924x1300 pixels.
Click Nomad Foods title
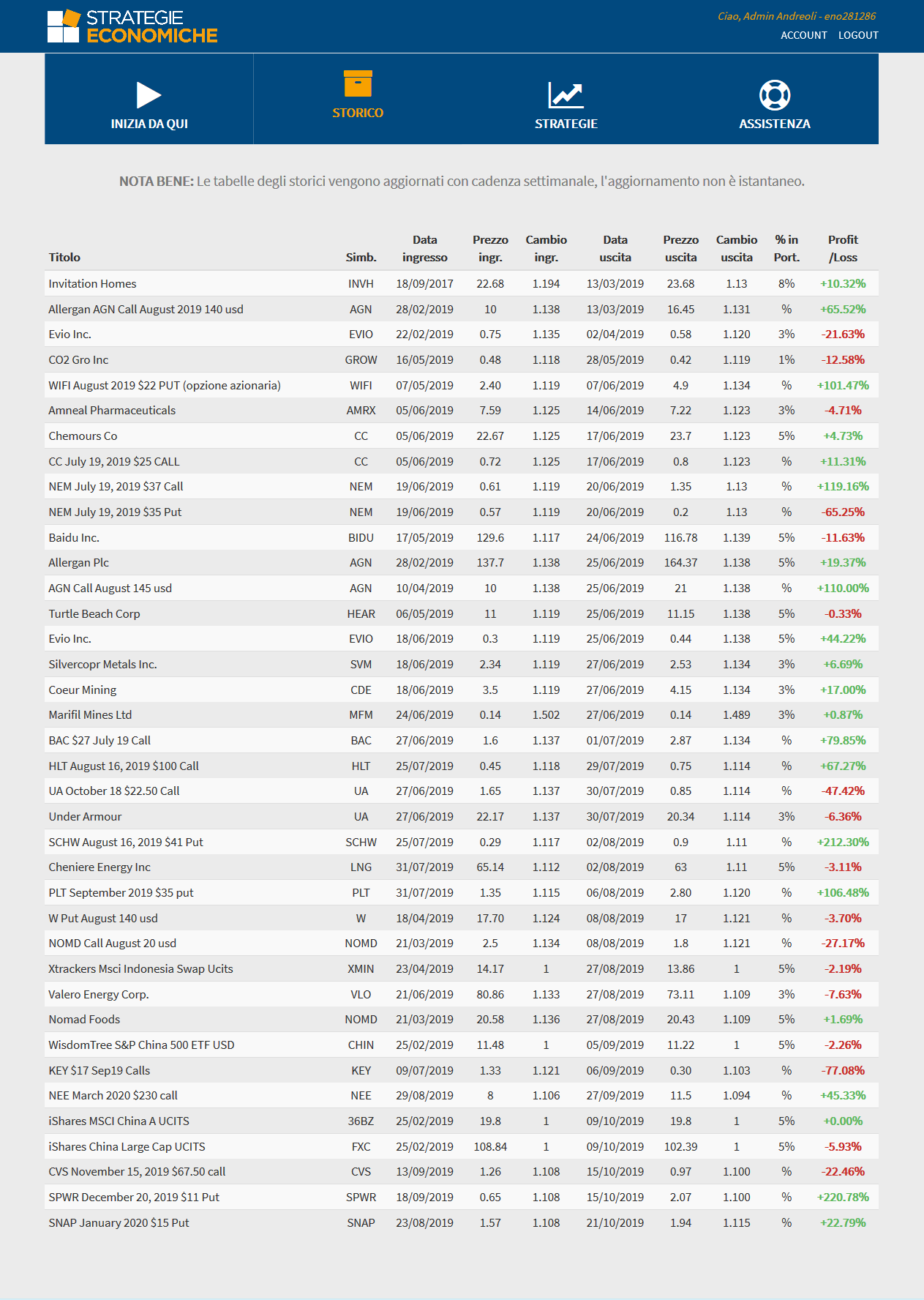coord(84,1019)
